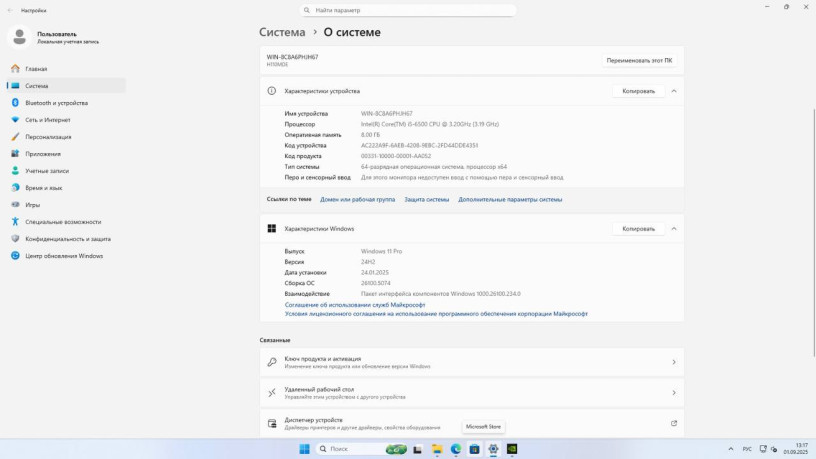The height and width of the screenshot is (459, 816).
Task: Open the Главная home section
Action: pyautogui.click(x=36, y=69)
